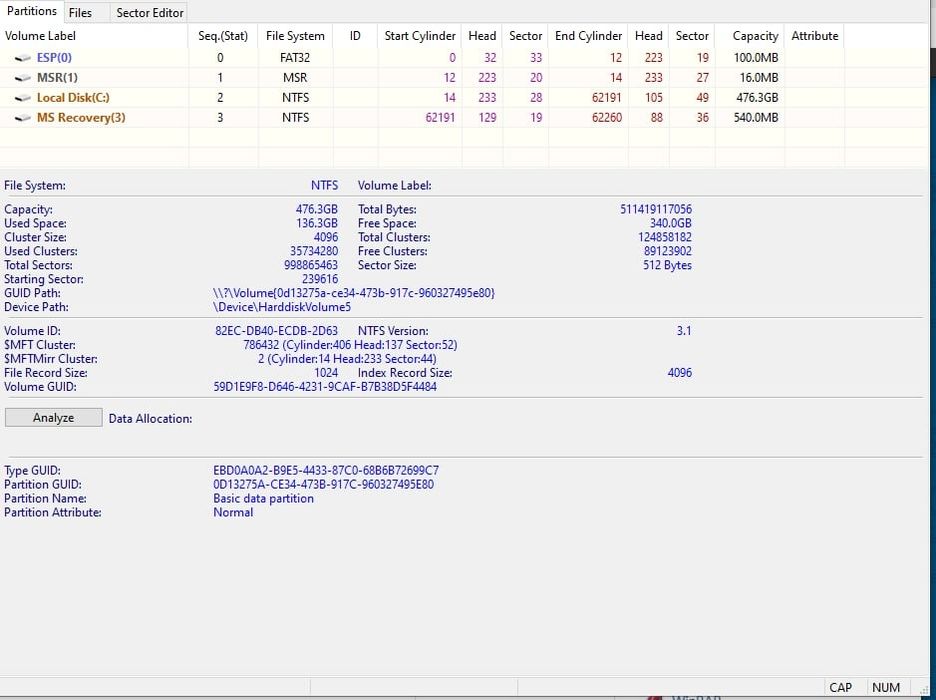This screenshot has height=700, width=936.
Task: Sort by Capacity column header
Action: click(750, 36)
